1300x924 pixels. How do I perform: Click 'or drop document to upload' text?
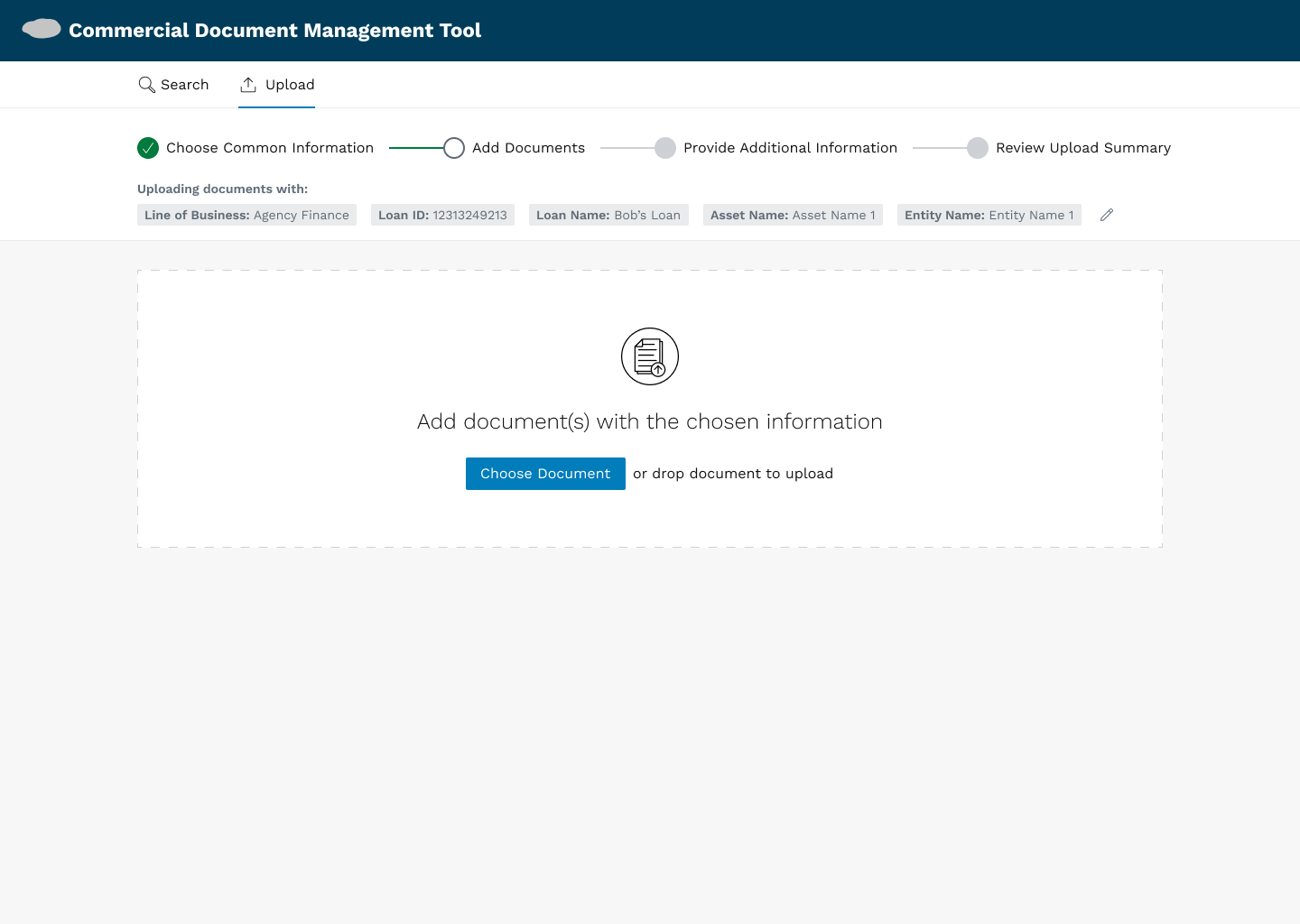point(733,474)
